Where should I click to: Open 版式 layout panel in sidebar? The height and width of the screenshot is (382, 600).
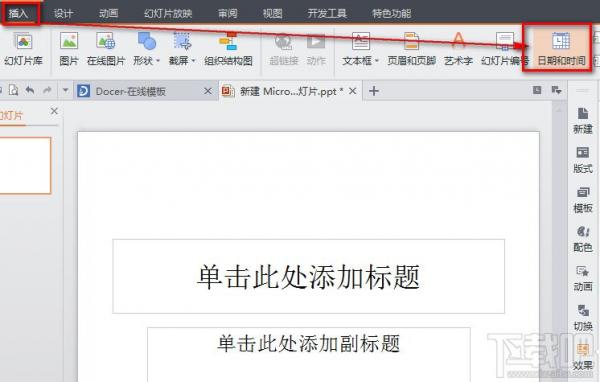pyautogui.click(x=582, y=160)
